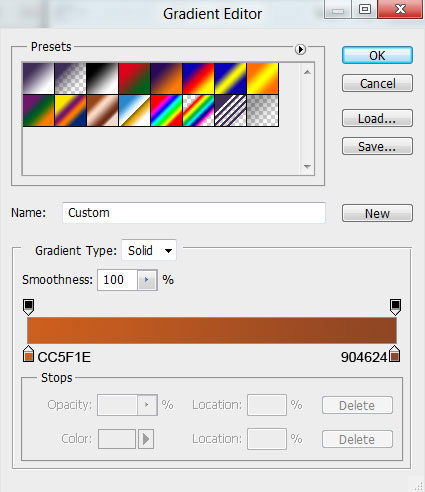Screen dimensions: 425x492
Task: Choose the black to white gradient preset
Action: point(102,78)
